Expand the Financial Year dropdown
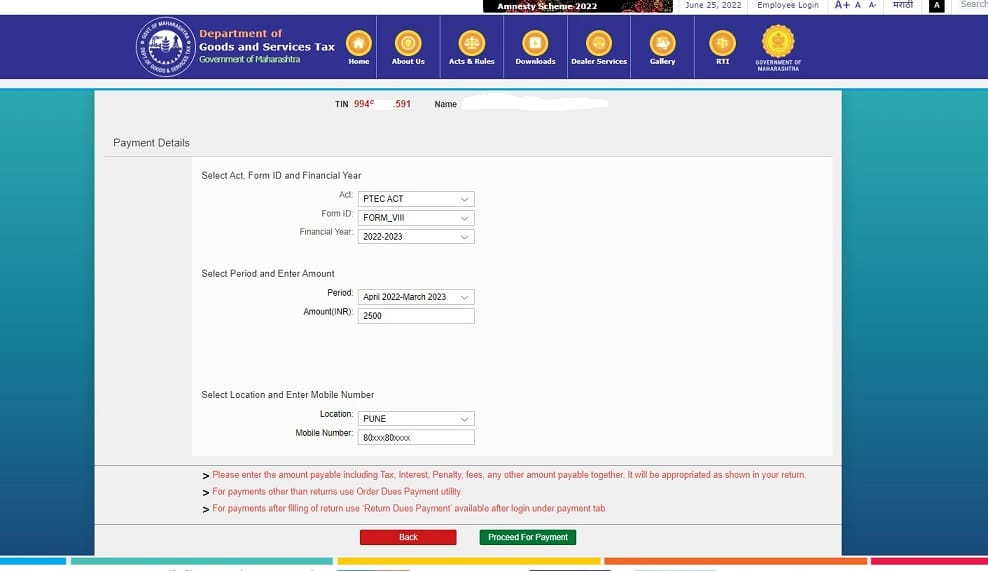The image size is (988, 571). [416, 237]
